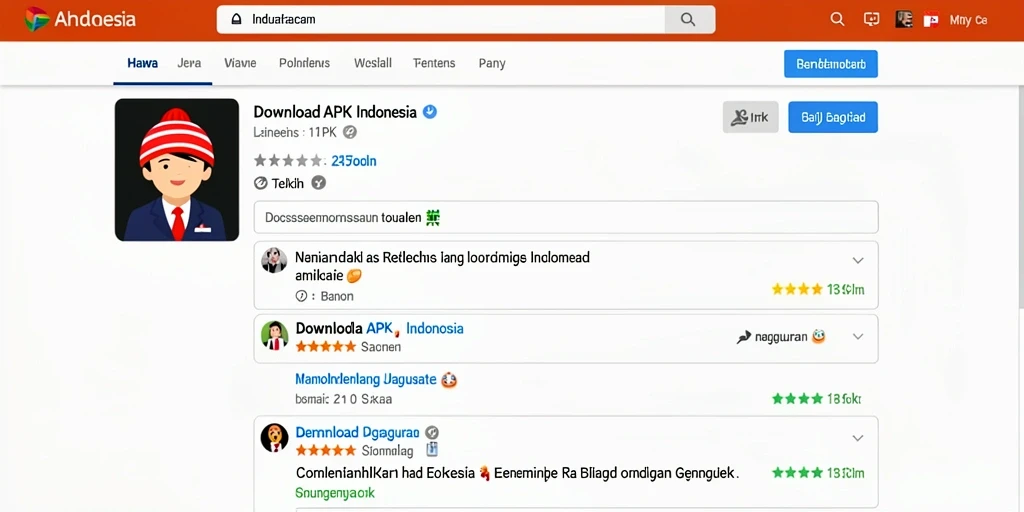The height and width of the screenshot is (512, 1024).
Task: Click the orange emoji after amikaie
Action: coord(353,276)
